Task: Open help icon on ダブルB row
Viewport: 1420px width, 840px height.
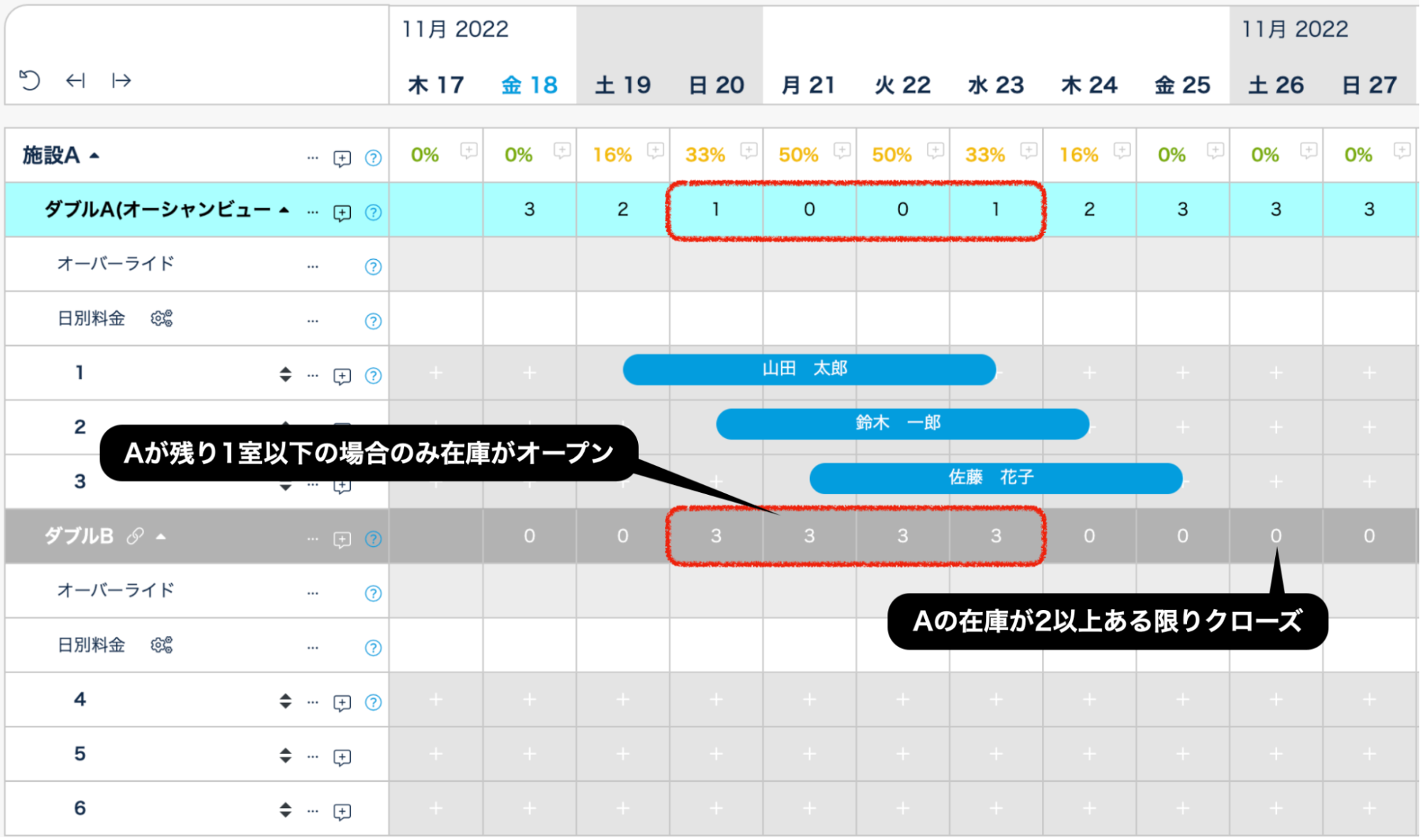Action: coord(373,539)
